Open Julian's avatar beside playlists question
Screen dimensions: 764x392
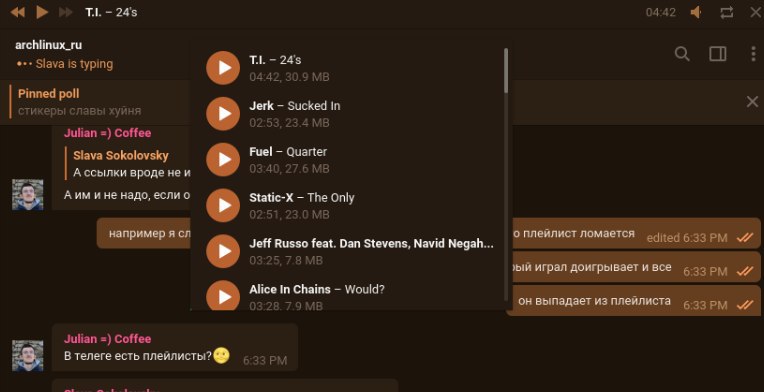(x=28, y=356)
